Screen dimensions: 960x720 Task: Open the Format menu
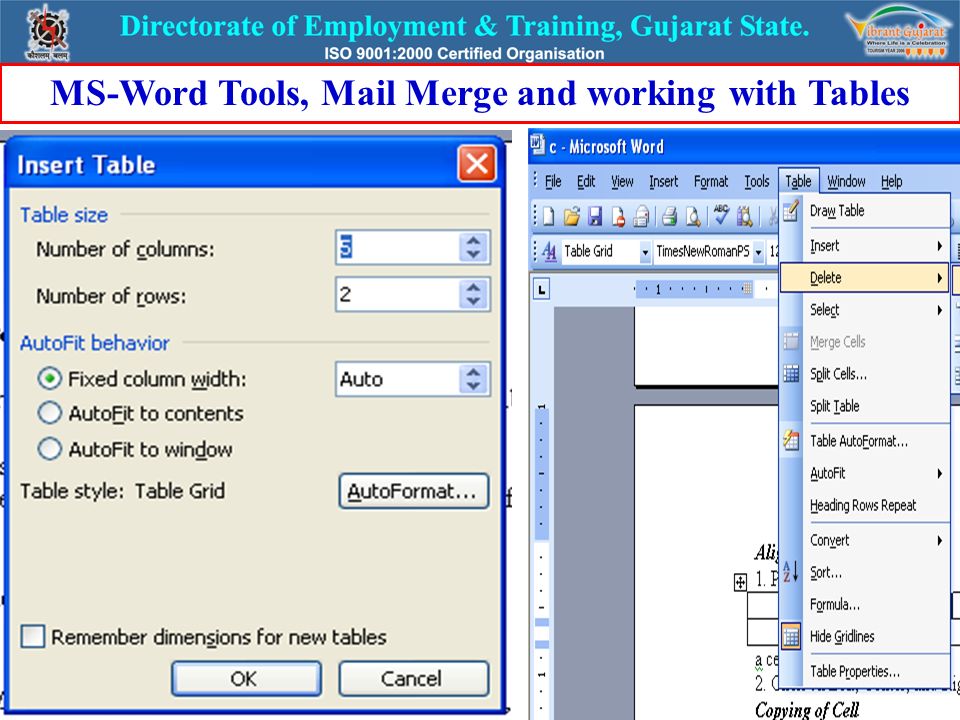(711, 181)
